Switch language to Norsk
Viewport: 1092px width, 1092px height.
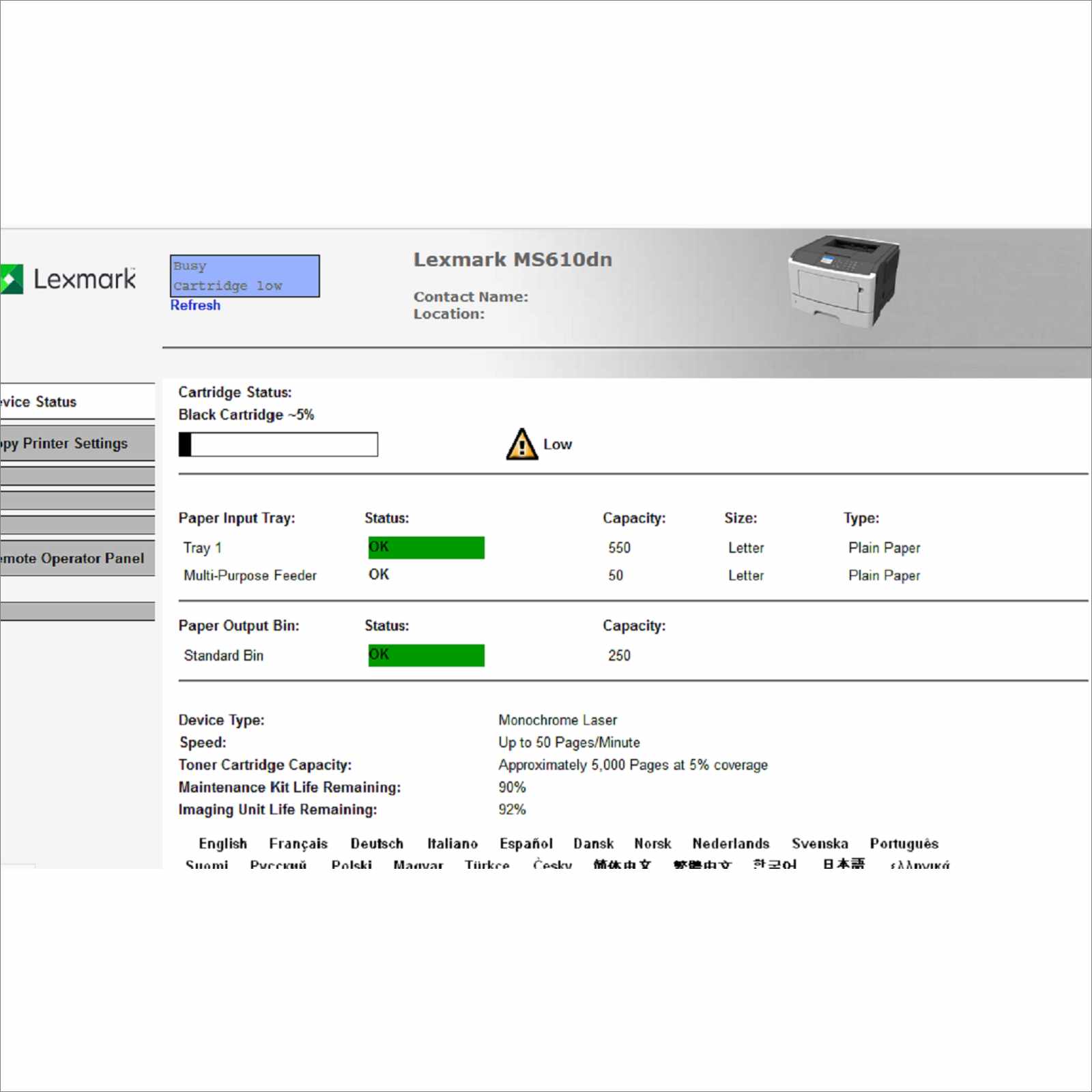pyautogui.click(x=653, y=844)
